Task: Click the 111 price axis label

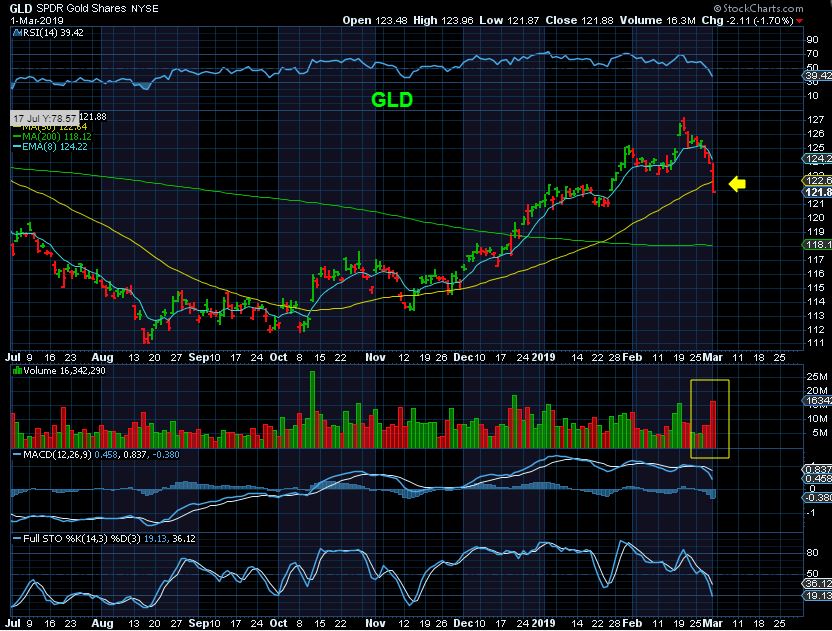Action: [816, 343]
